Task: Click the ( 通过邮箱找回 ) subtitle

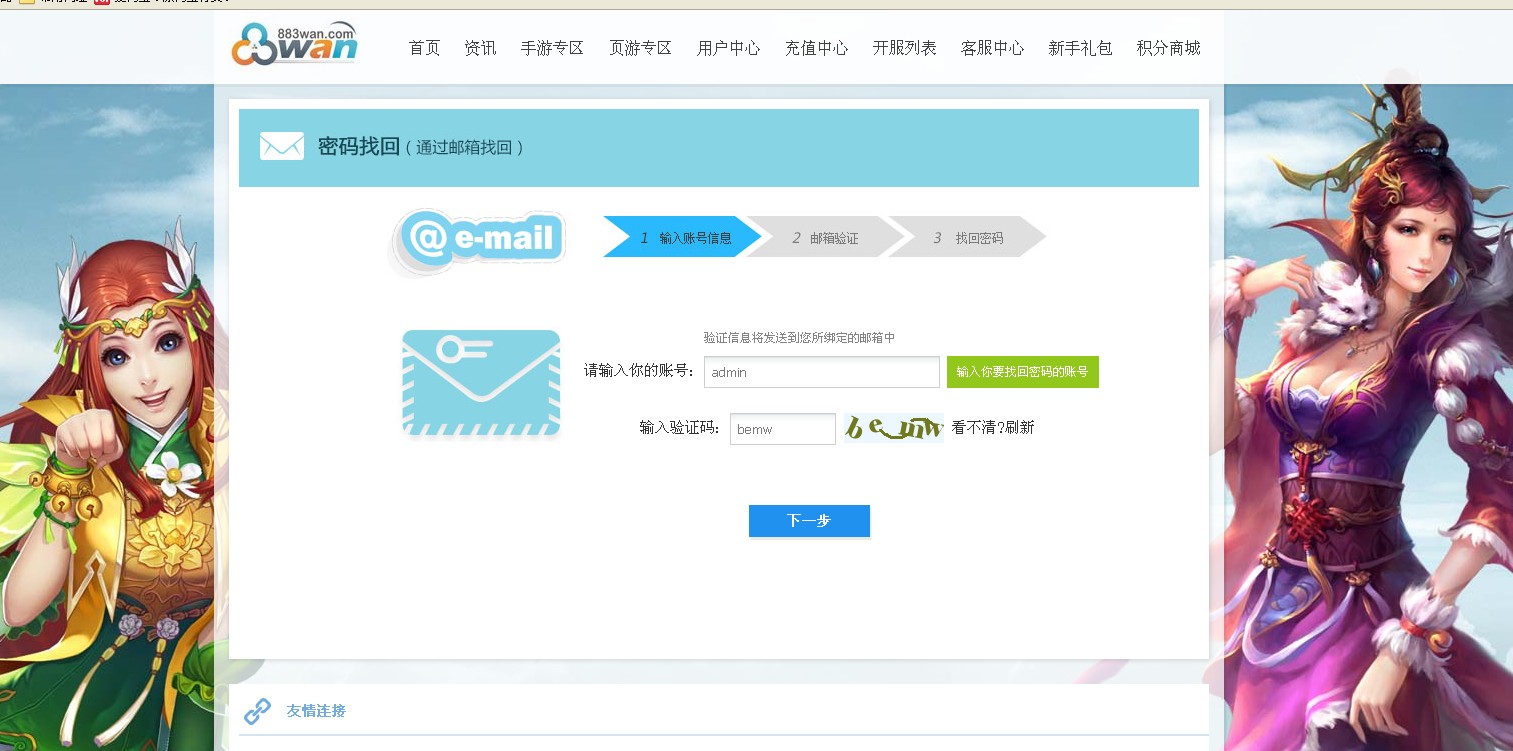Action: tap(465, 148)
